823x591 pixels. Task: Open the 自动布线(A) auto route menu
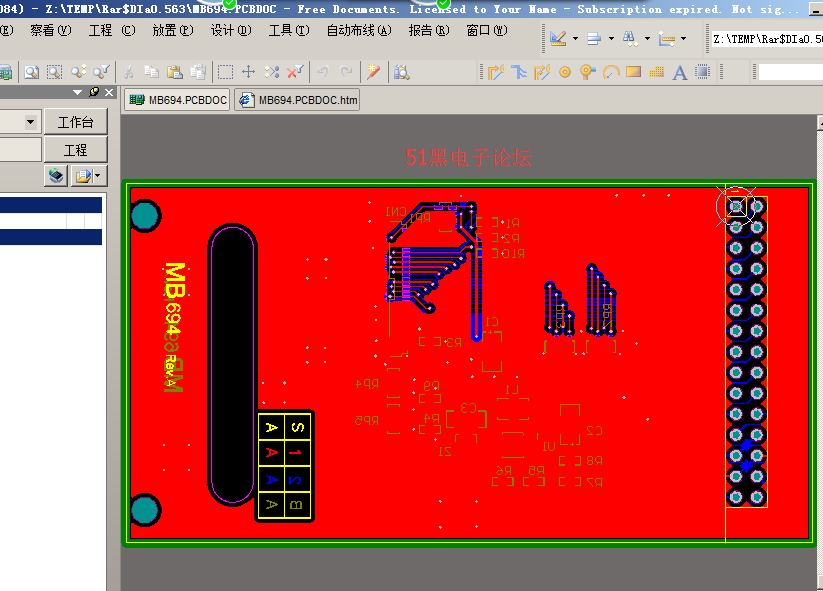coord(359,30)
